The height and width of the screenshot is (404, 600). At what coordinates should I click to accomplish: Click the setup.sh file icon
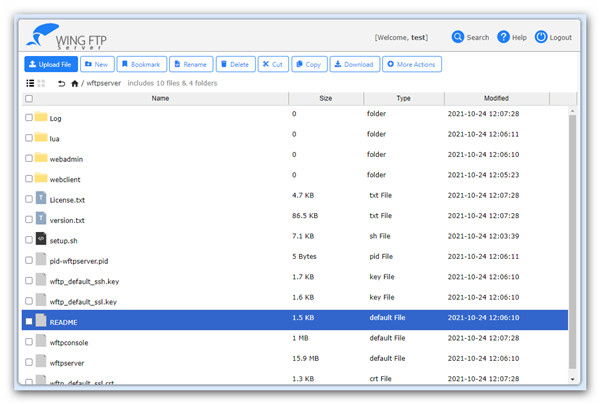tap(41, 240)
